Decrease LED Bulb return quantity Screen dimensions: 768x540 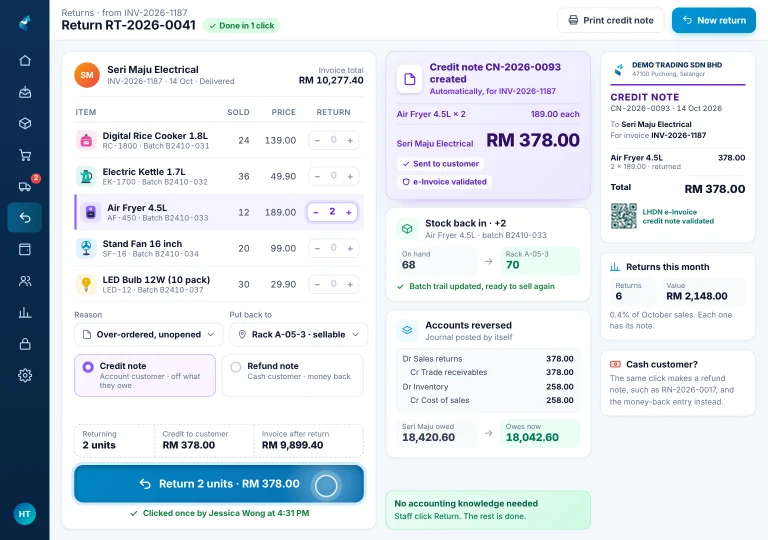[317, 284]
